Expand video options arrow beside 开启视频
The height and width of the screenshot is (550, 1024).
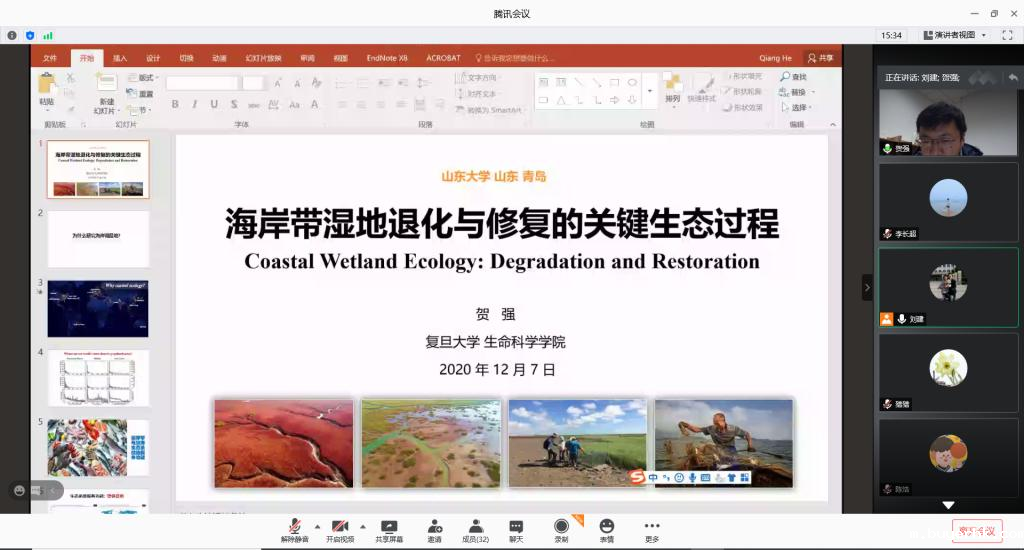(x=362, y=526)
